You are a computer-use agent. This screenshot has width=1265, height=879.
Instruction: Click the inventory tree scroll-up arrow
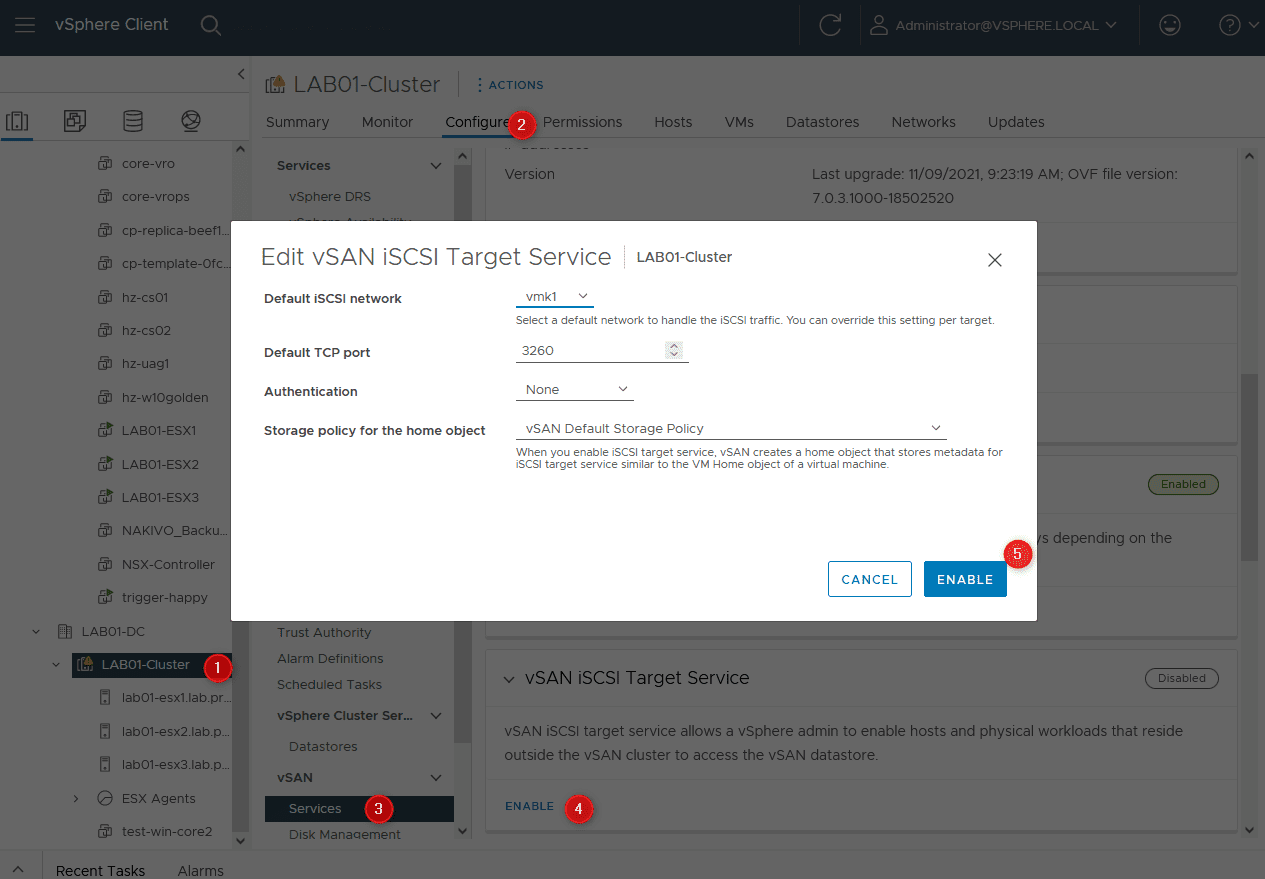tap(240, 150)
